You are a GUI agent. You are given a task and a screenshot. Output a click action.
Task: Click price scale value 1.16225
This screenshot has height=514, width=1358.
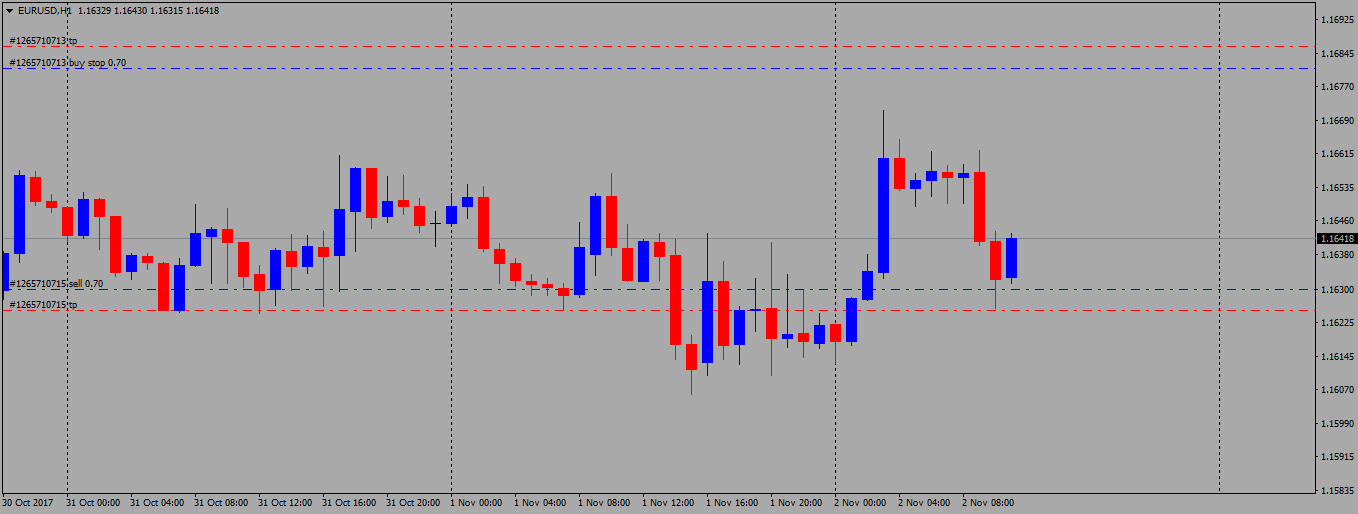click(x=1336, y=322)
